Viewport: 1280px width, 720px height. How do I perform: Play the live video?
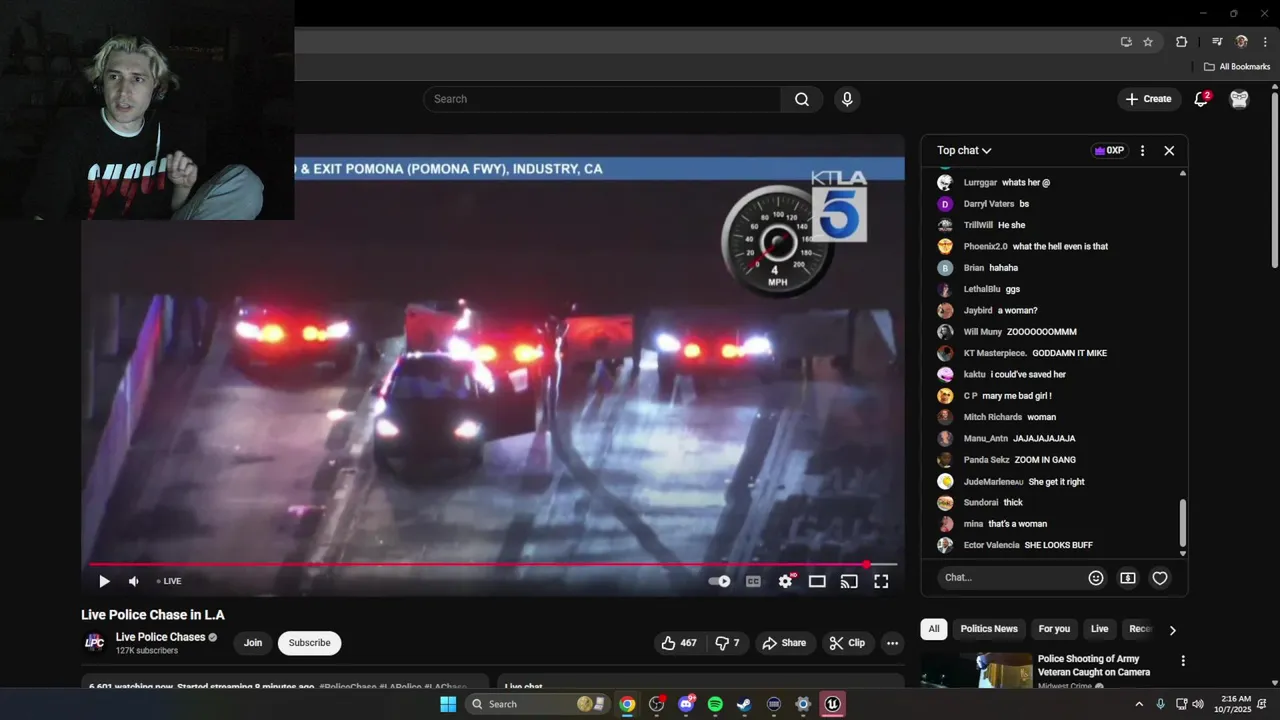pyautogui.click(x=104, y=581)
